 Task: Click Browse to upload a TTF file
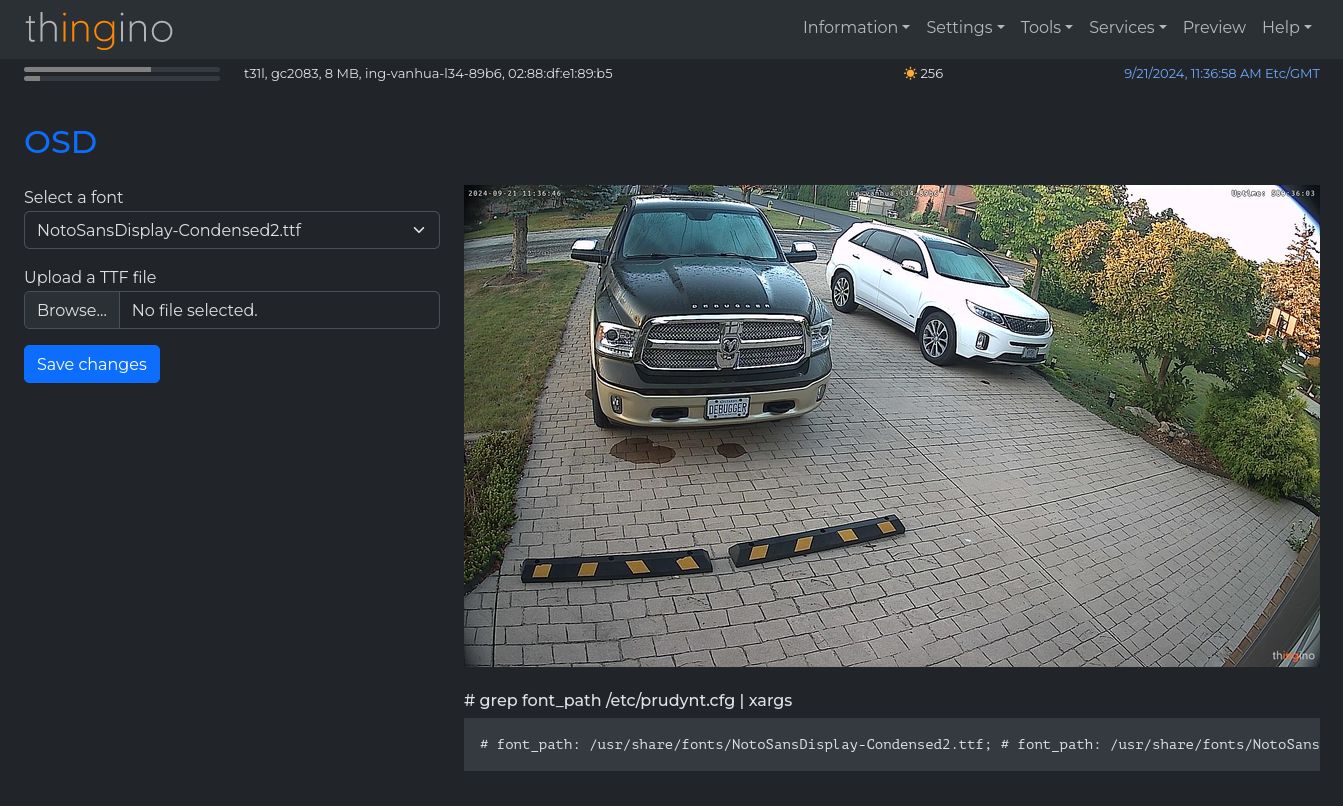[x=72, y=310]
